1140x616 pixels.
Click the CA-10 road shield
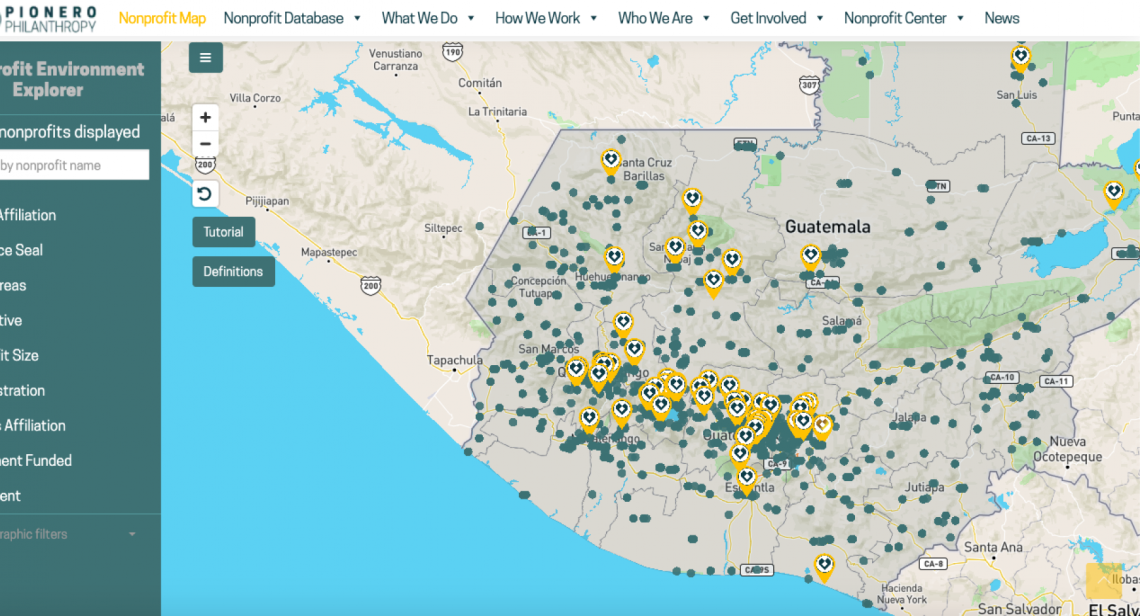pyautogui.click(x=1002, y=377)
